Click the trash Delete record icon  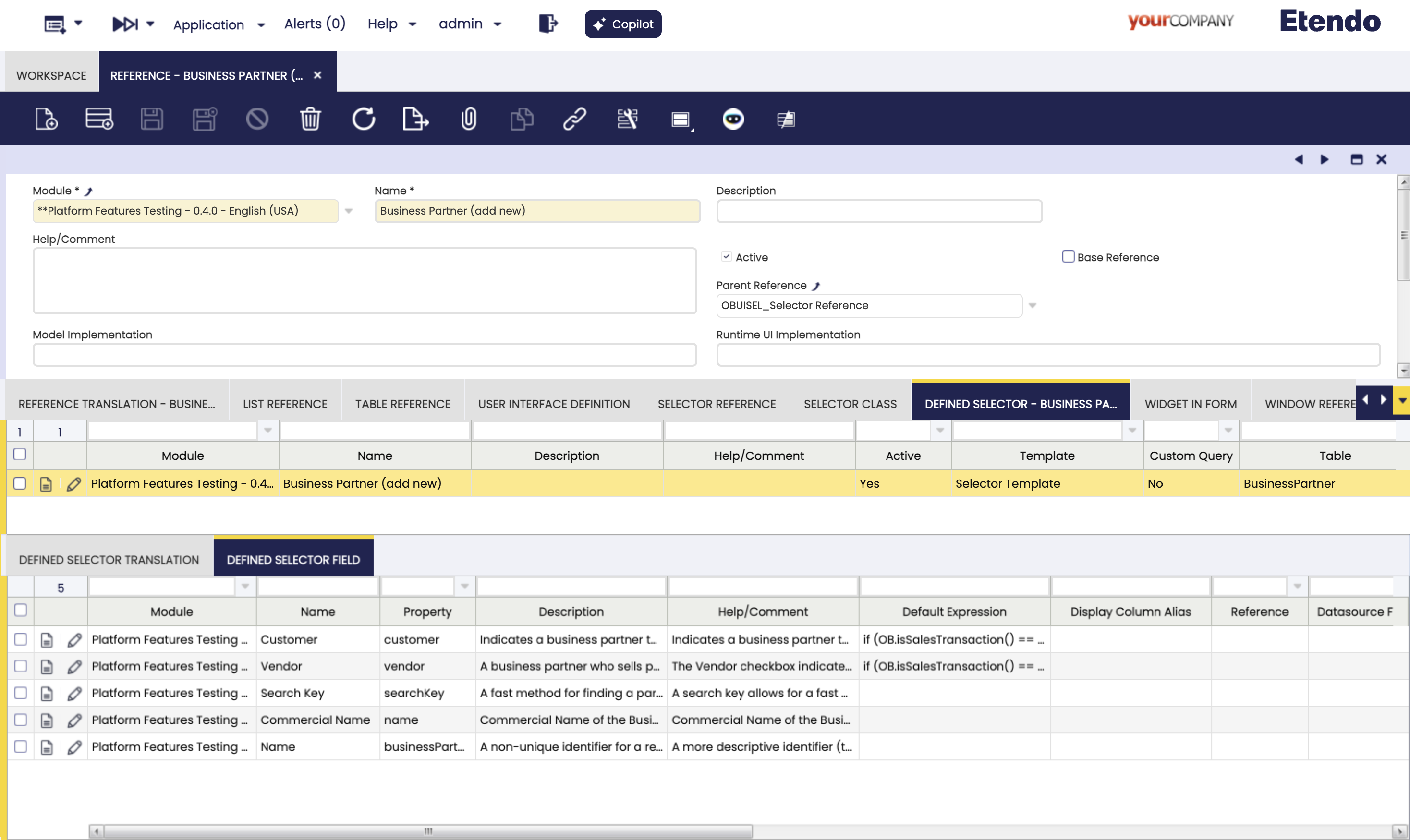(x=310, y=119)
